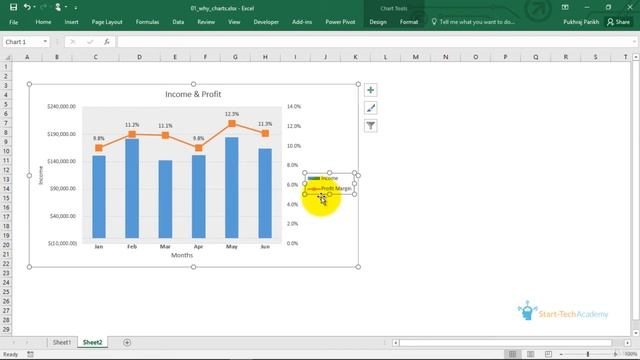Select the Data ribbon tab
Image resolution: width=640 pixels, height=360 pixels.
pos(178,22)
